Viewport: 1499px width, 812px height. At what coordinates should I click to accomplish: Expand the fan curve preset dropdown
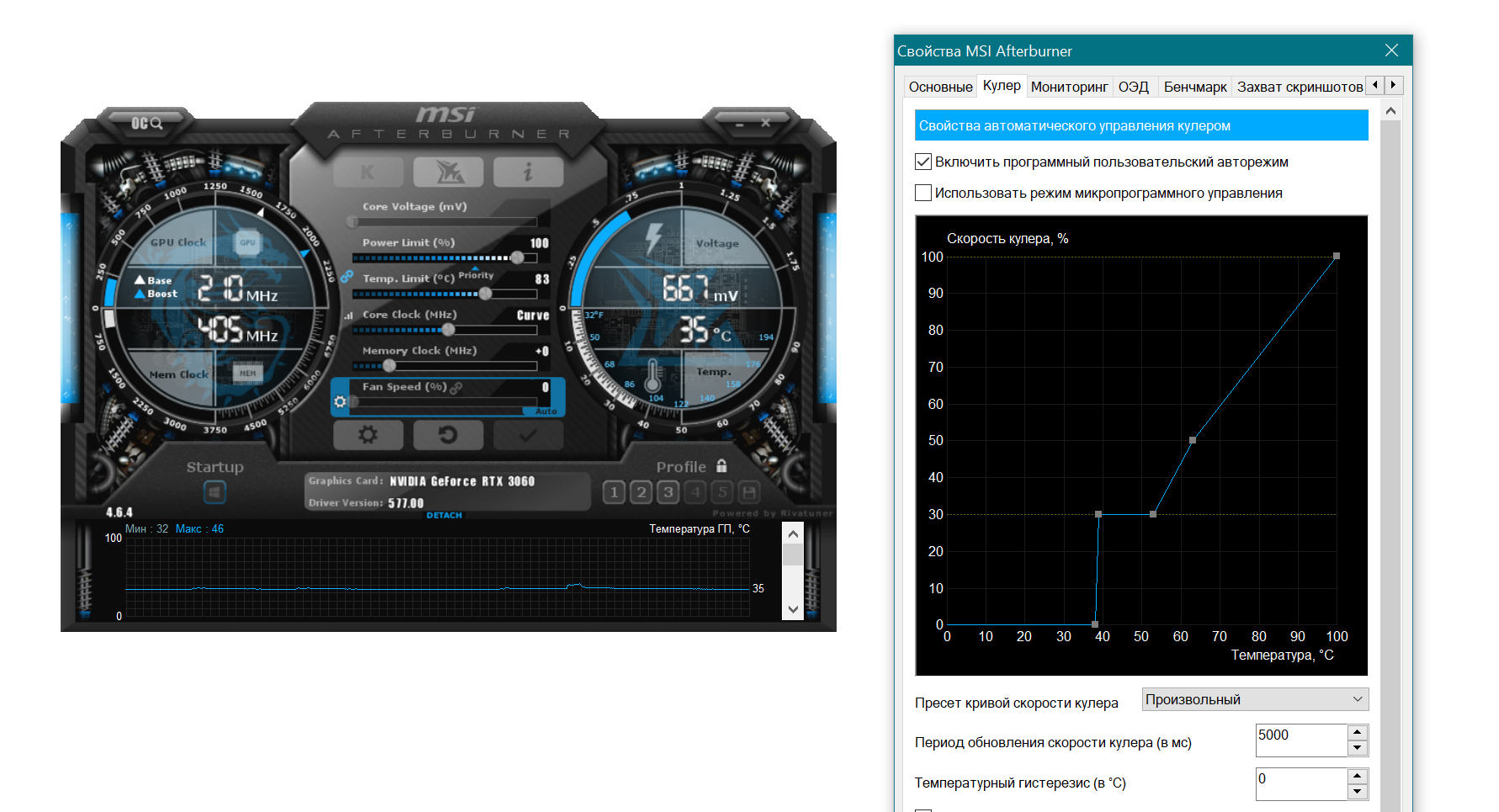point(1254,699)
